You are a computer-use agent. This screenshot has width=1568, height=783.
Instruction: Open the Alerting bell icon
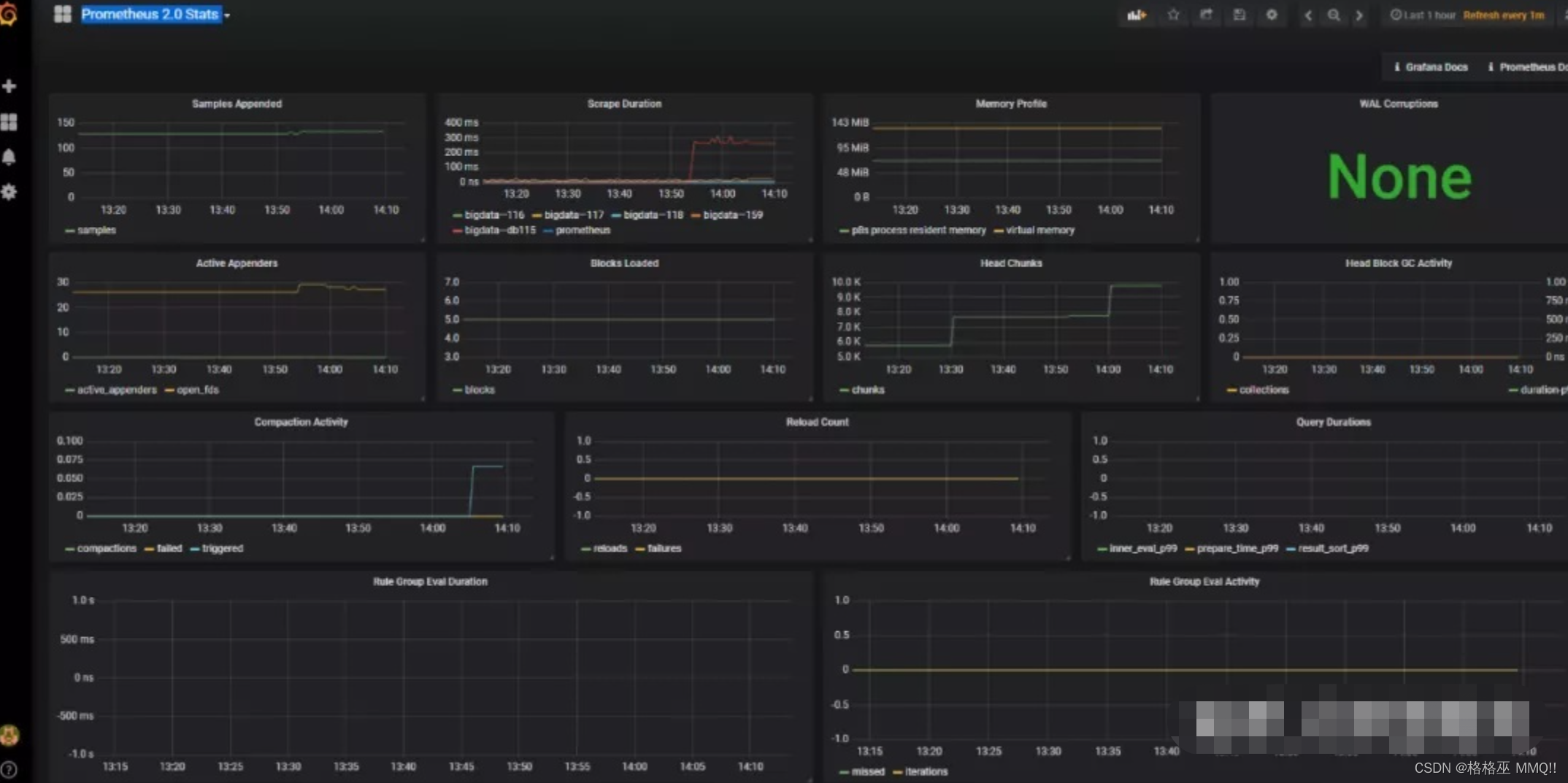(x=9, y=157)
